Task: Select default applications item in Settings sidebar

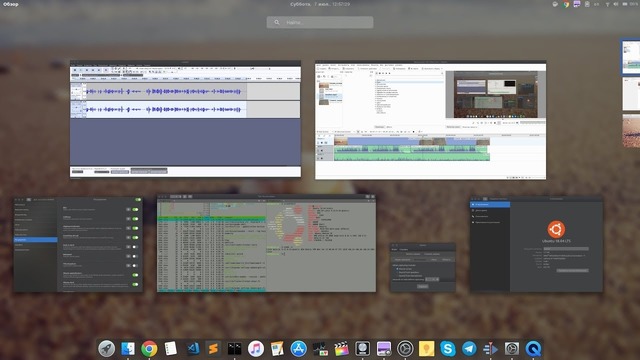Action: tap(490, 222)
